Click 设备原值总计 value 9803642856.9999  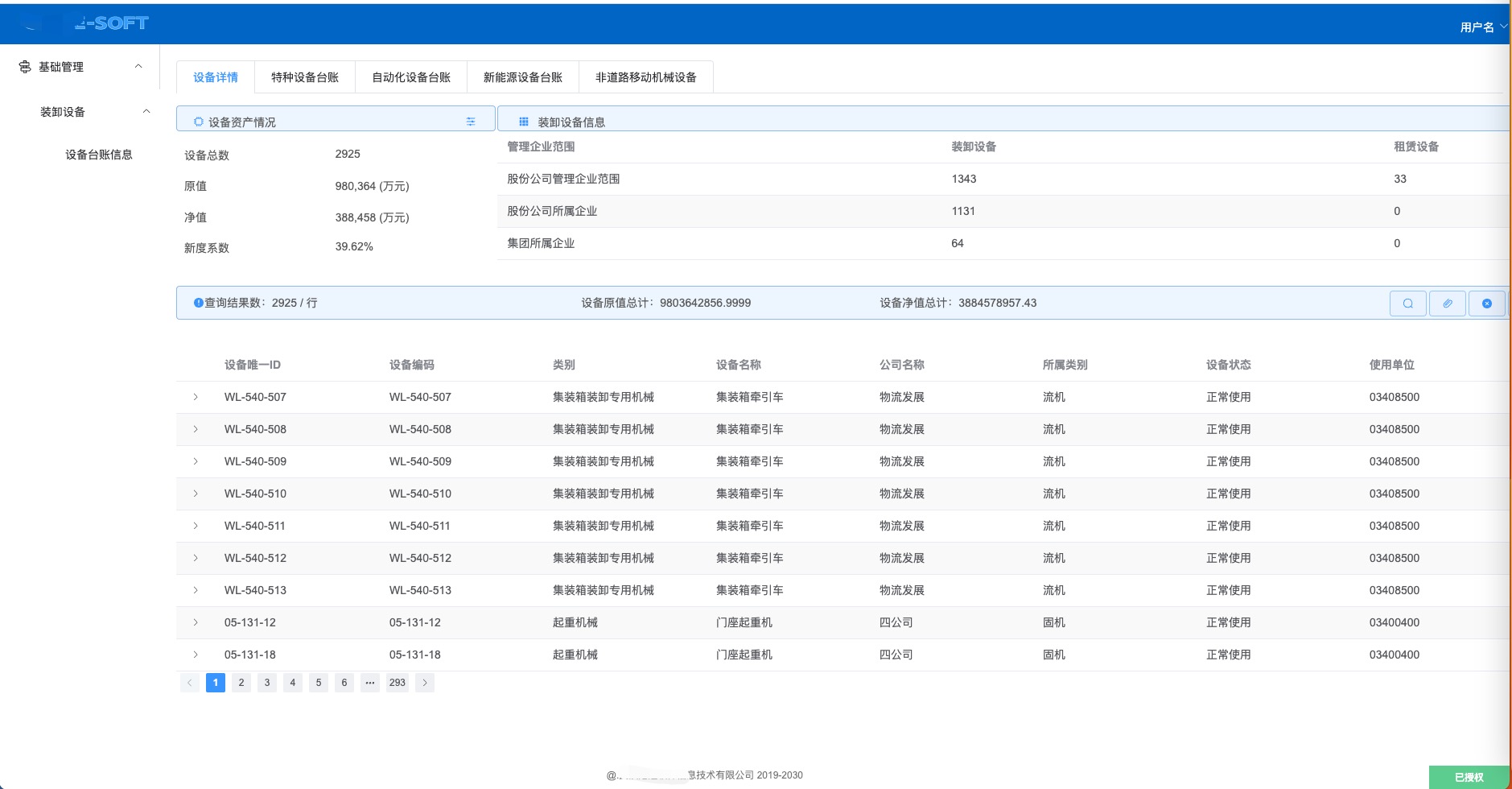pyautogui.click(x=705, y=303)
